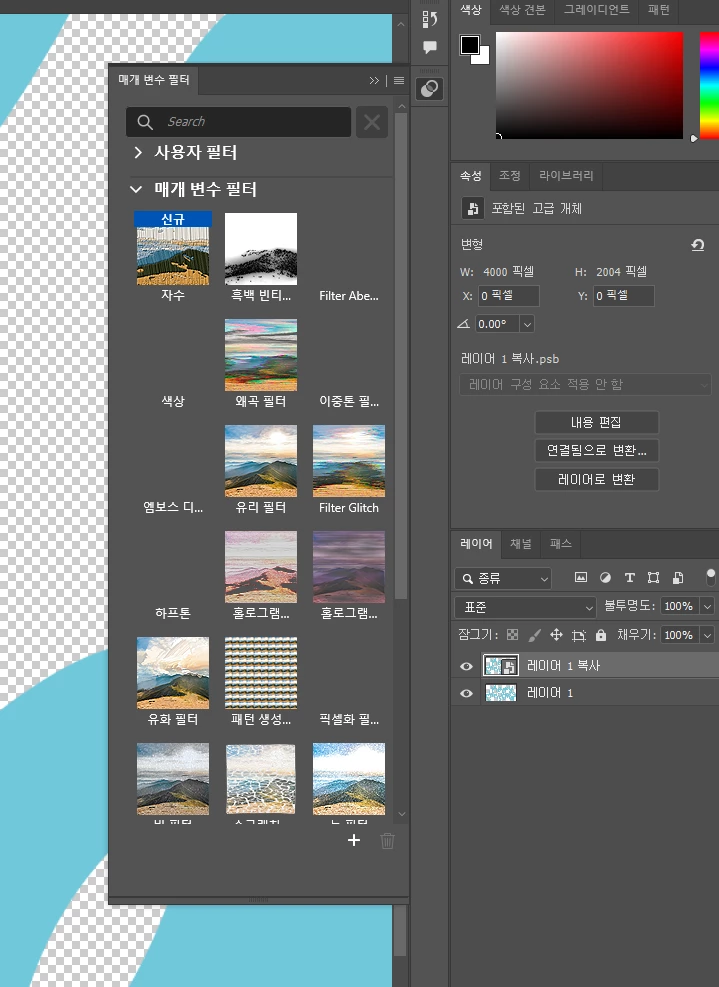The height and width of the screenshot is (987, 719).
Task: Click the white background color swatch
Action: point(484,58)
